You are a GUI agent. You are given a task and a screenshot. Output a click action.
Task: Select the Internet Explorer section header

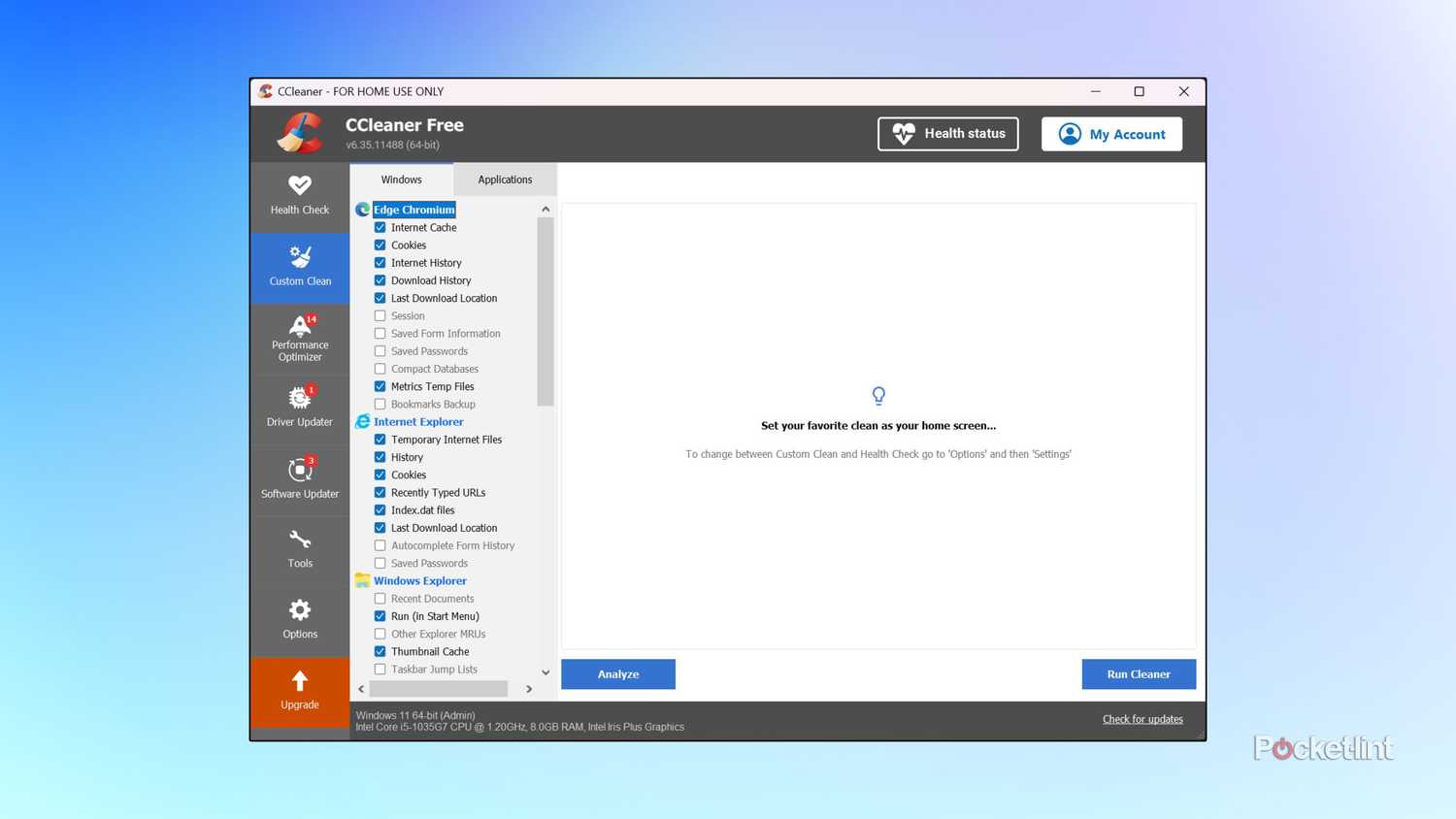click(x=418, y=422)
